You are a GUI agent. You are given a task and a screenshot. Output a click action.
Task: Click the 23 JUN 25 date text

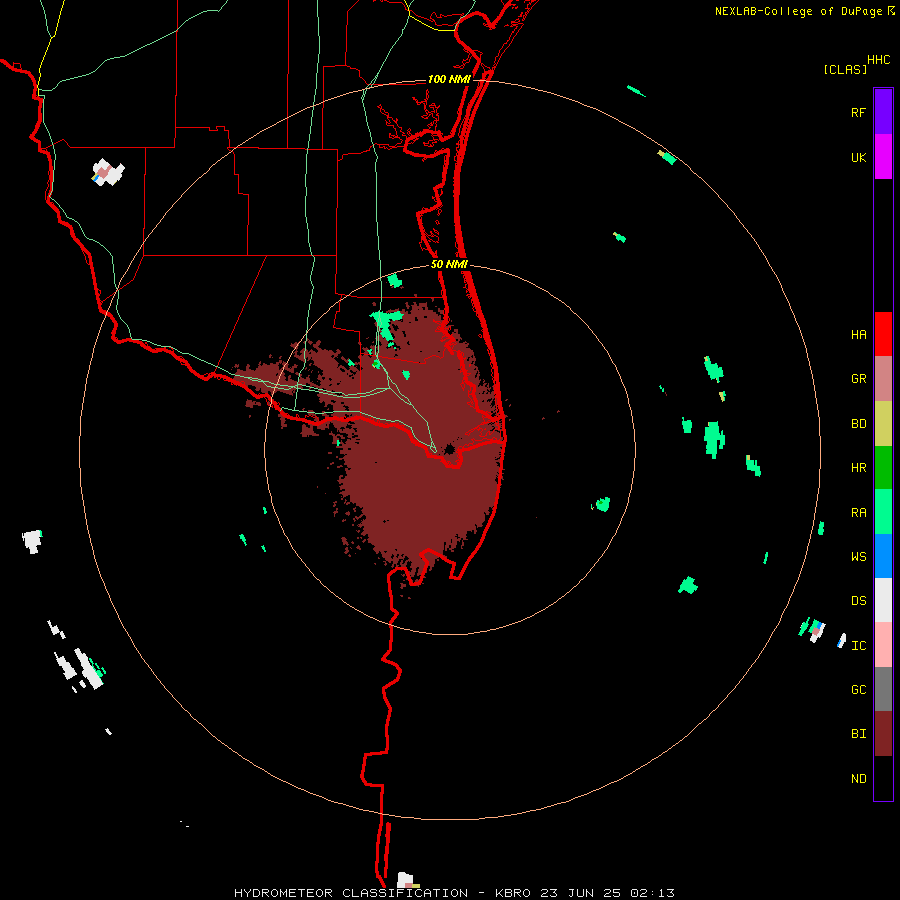[x=580, y=893]
